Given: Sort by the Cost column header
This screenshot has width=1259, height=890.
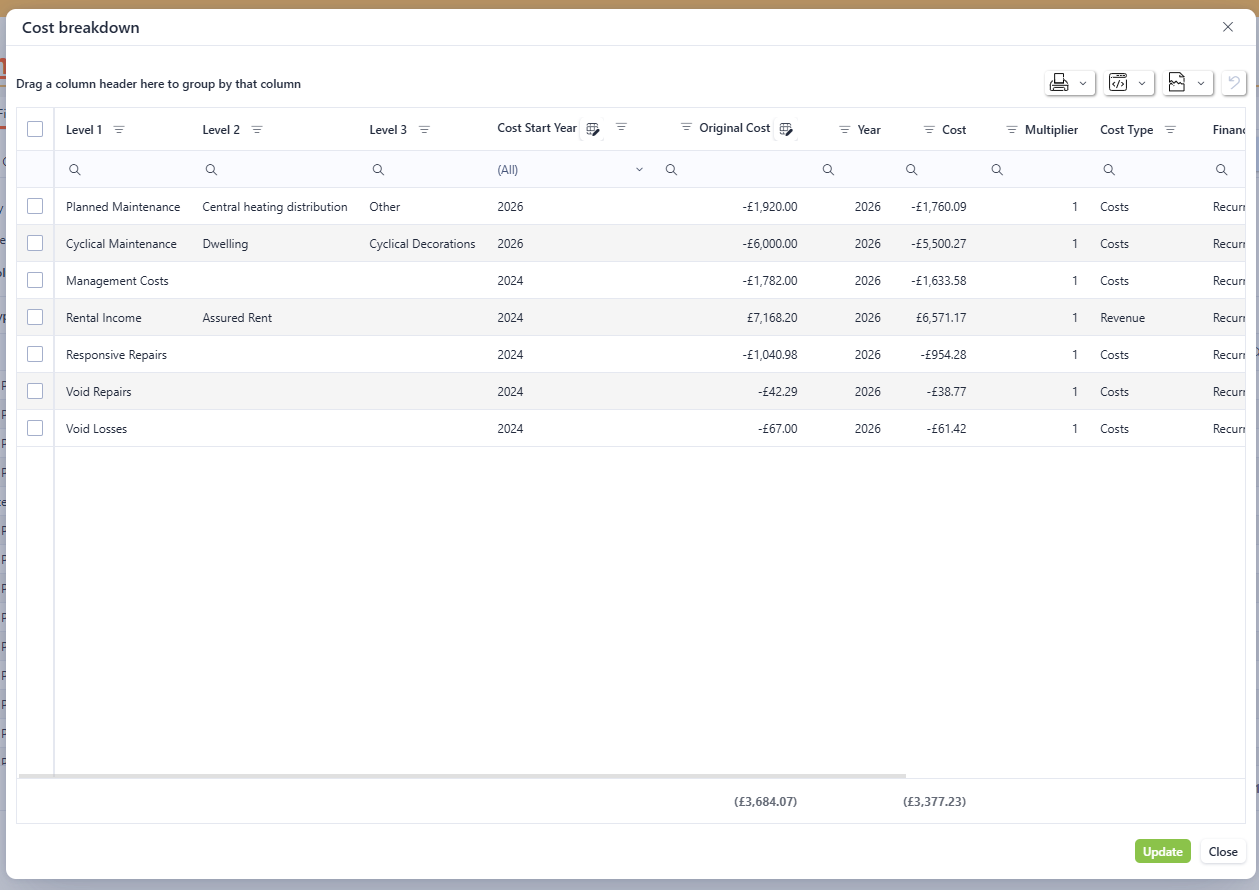Looking at the screenshot, I should coord(954,130).
